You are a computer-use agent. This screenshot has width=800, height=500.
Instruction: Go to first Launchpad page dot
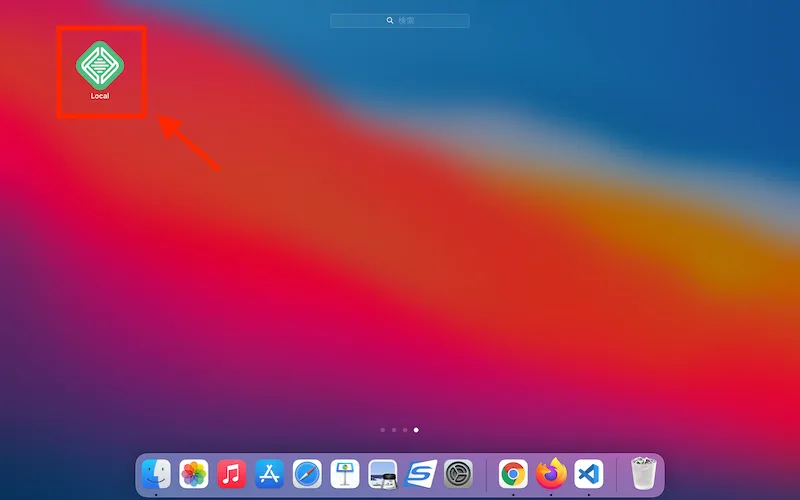383,430
